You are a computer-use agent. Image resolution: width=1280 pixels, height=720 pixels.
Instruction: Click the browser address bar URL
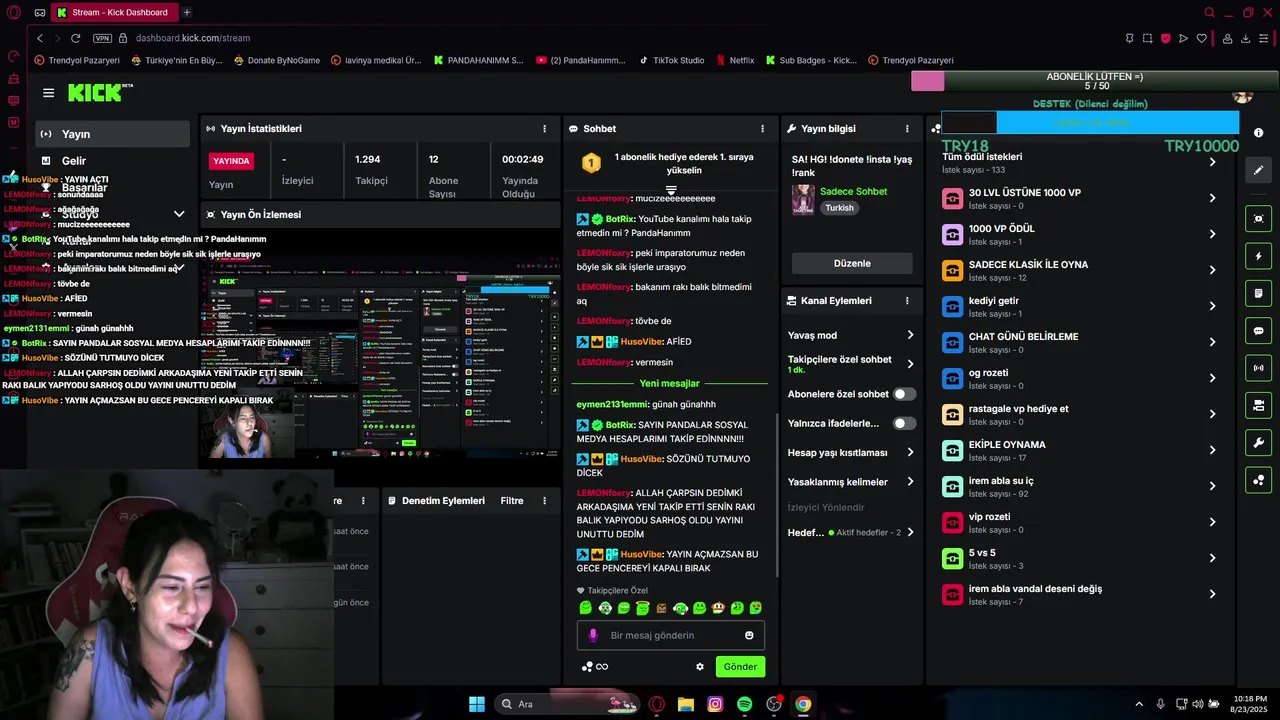(x=193, y=38)
